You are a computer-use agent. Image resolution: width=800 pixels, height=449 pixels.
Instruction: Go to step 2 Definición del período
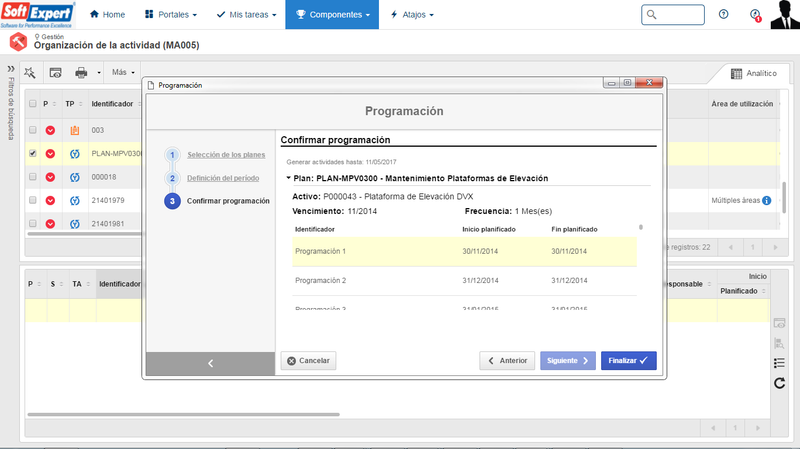[x=223, y=178]
